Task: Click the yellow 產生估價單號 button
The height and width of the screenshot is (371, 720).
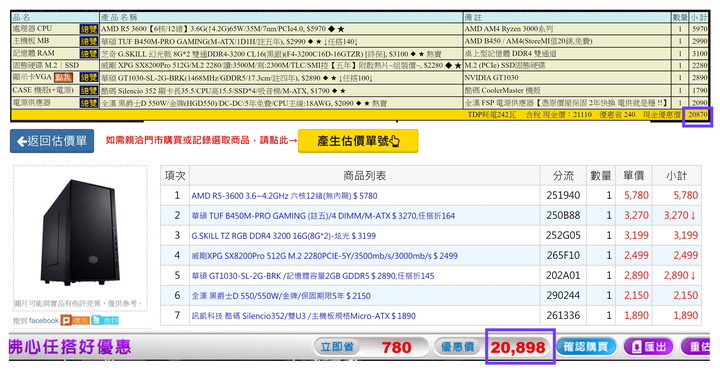Action: pos(358,141)
